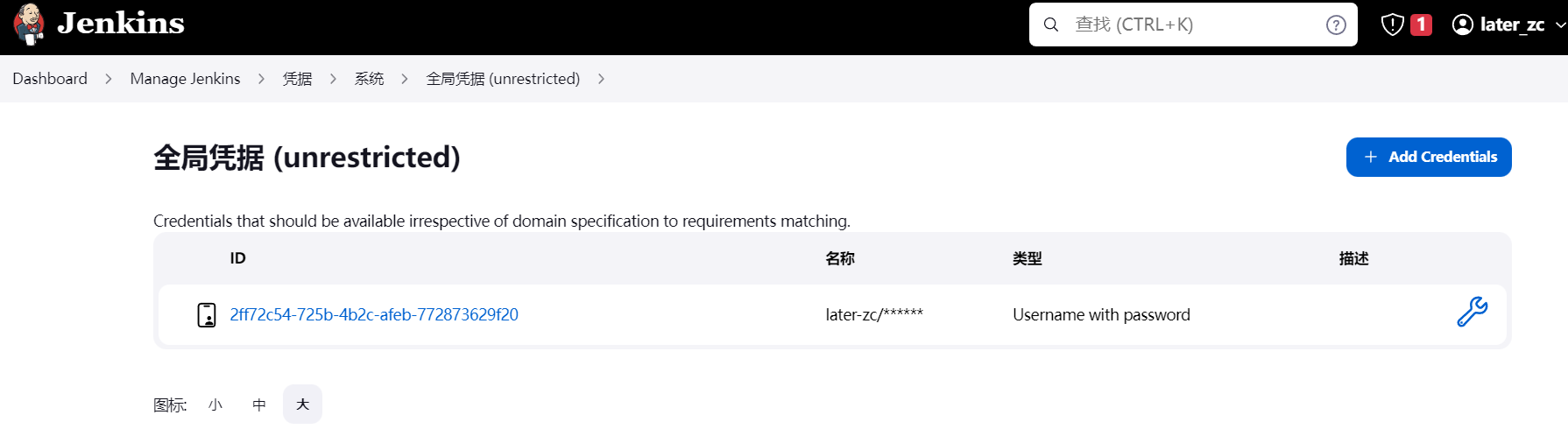This screenshot has width=1568, height=429.
Task: Open the 系统 breadcrumb item
Action: coord(369,79)
